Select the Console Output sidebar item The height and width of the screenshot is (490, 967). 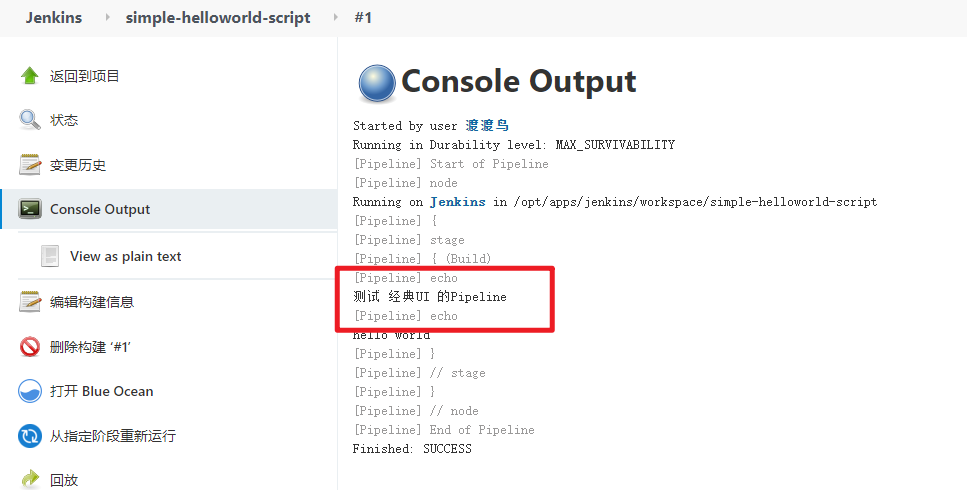169,209
